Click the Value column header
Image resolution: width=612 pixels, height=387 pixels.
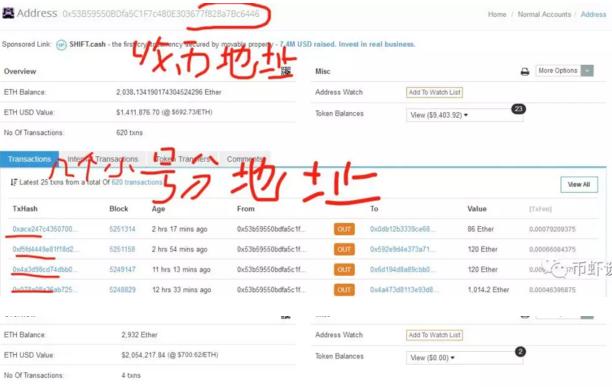(x=477, y=209)
